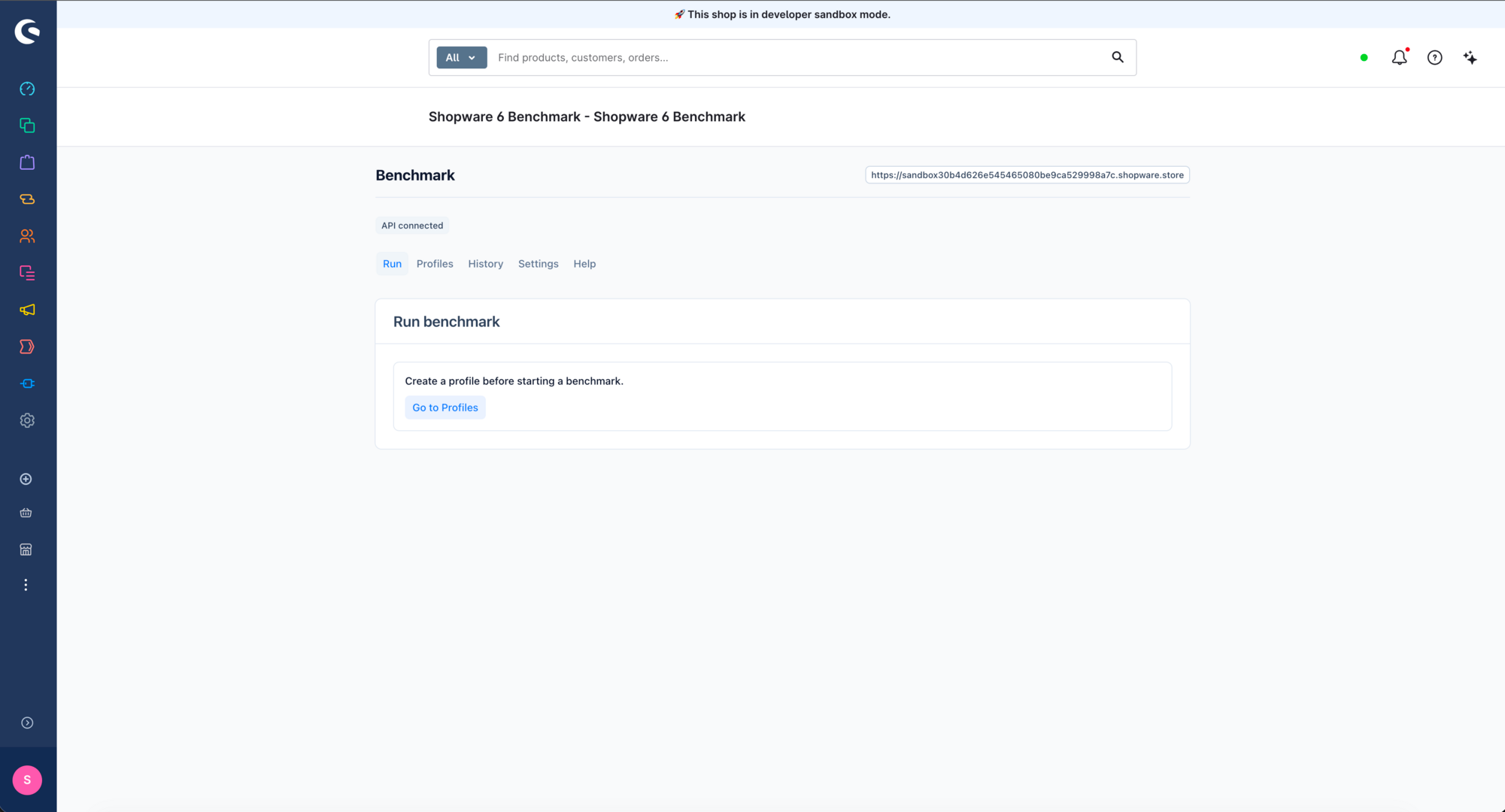Open the All search filter dropdown
Screen dimensions: 1505x812
click(461, 57)
